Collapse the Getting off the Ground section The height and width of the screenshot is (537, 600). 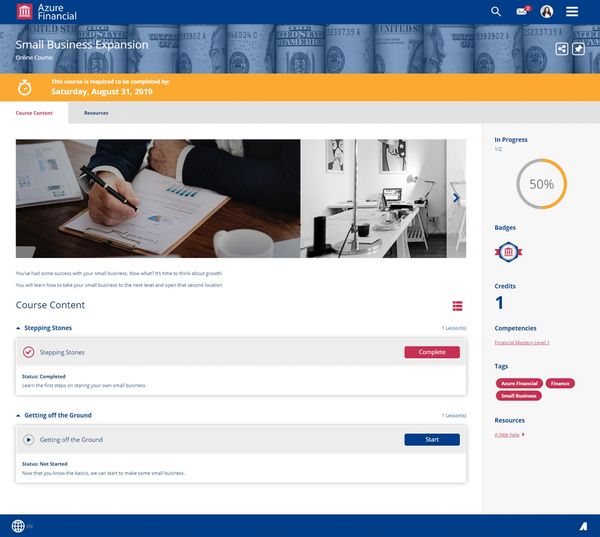coord(18,415)
